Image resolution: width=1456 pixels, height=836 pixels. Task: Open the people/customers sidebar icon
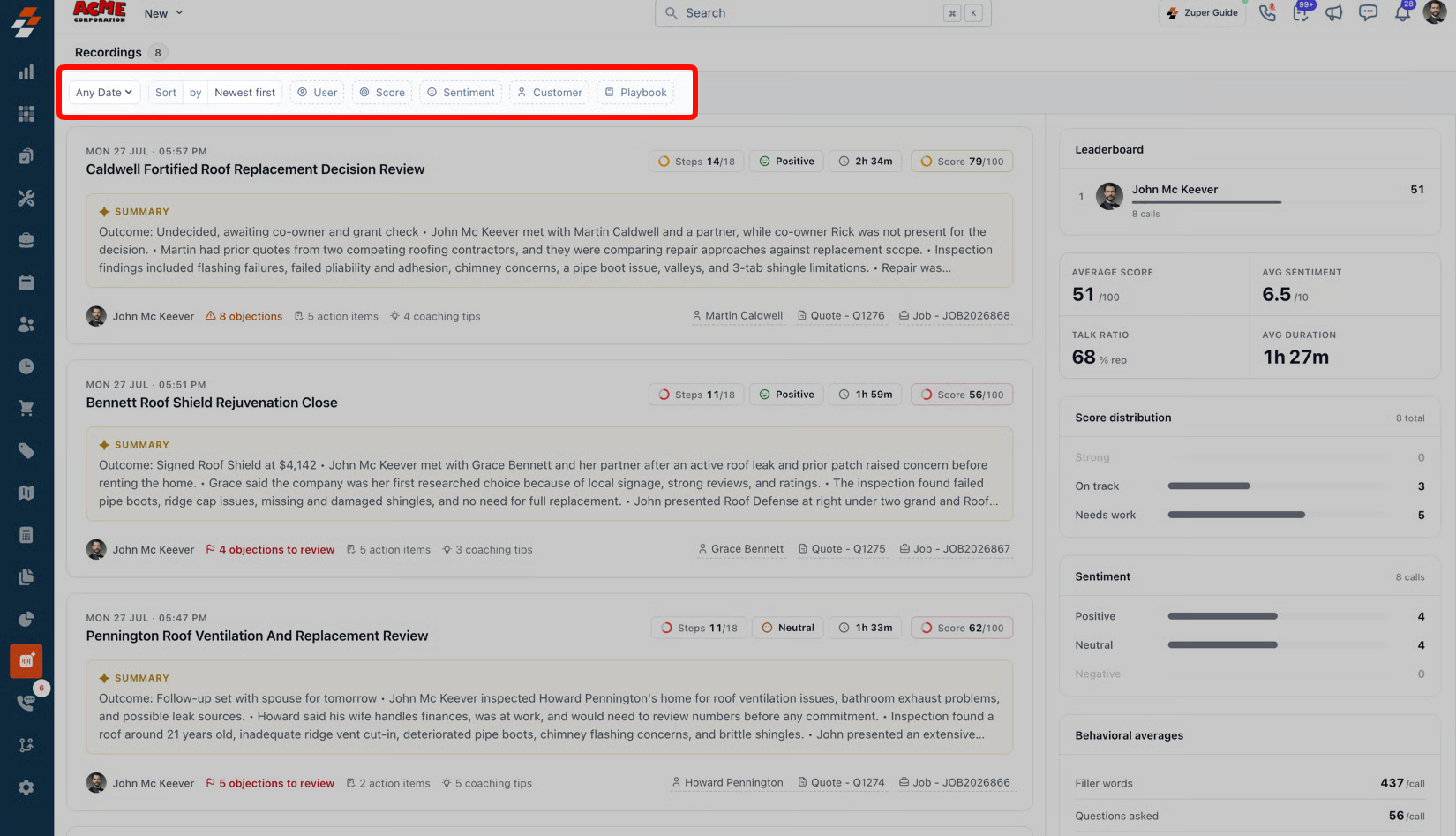[x=26, y=325]
